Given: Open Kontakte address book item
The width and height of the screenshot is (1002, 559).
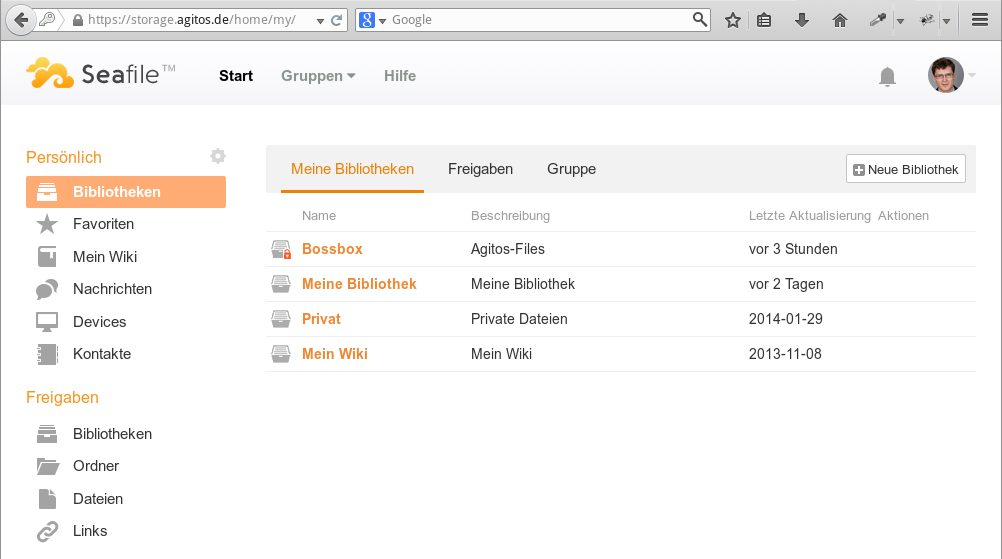Looking at the screenshot, I should tap(47, 354).
